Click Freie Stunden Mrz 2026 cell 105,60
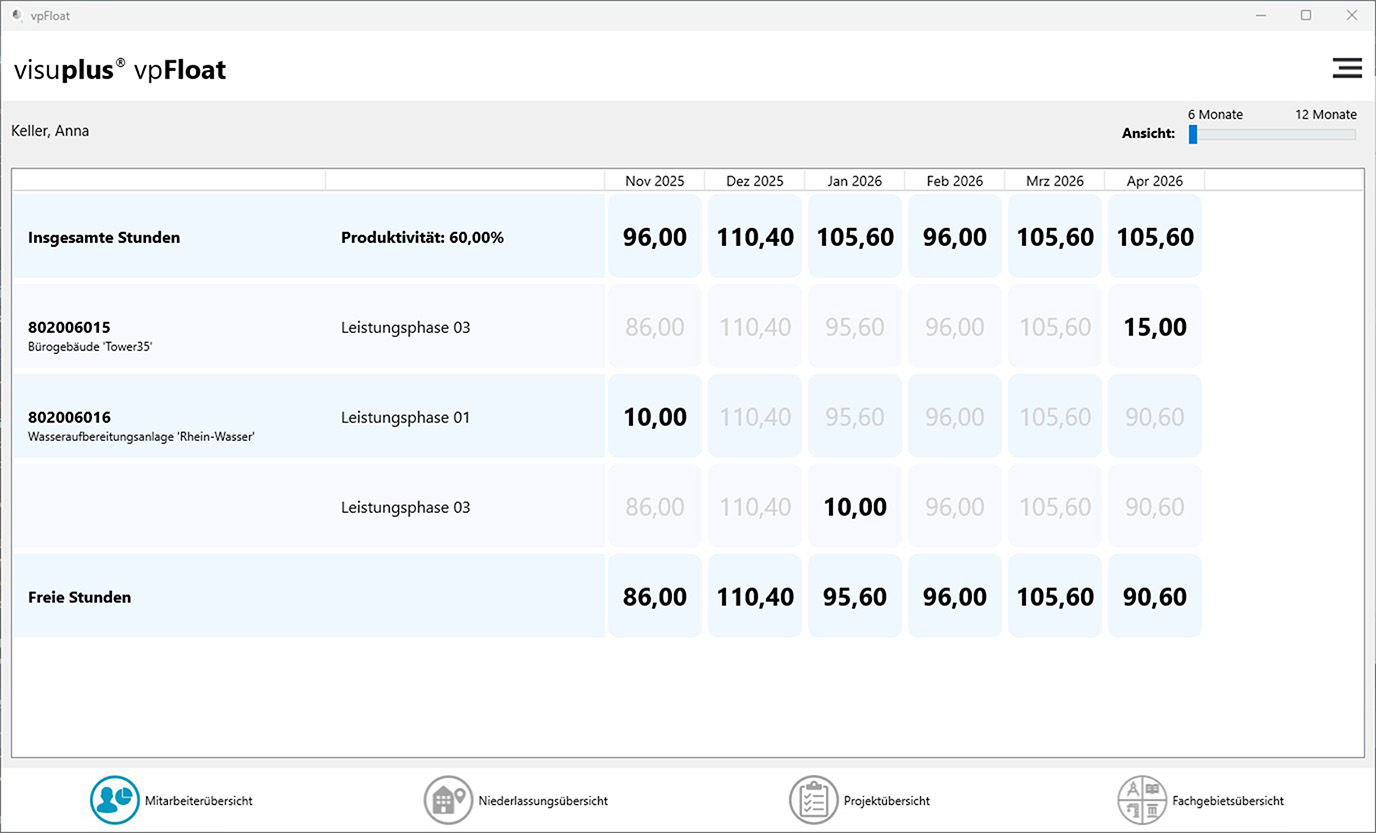 [1055, 597]
